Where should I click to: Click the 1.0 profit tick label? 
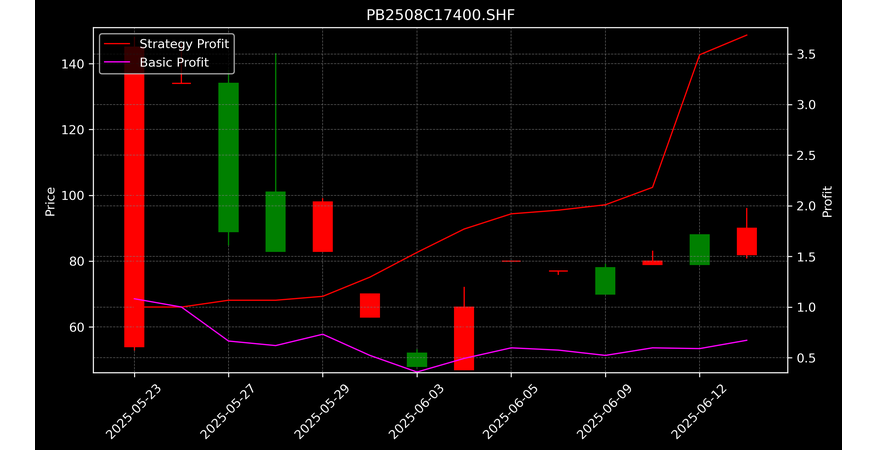pyautogui.click(x=804, y=307)
